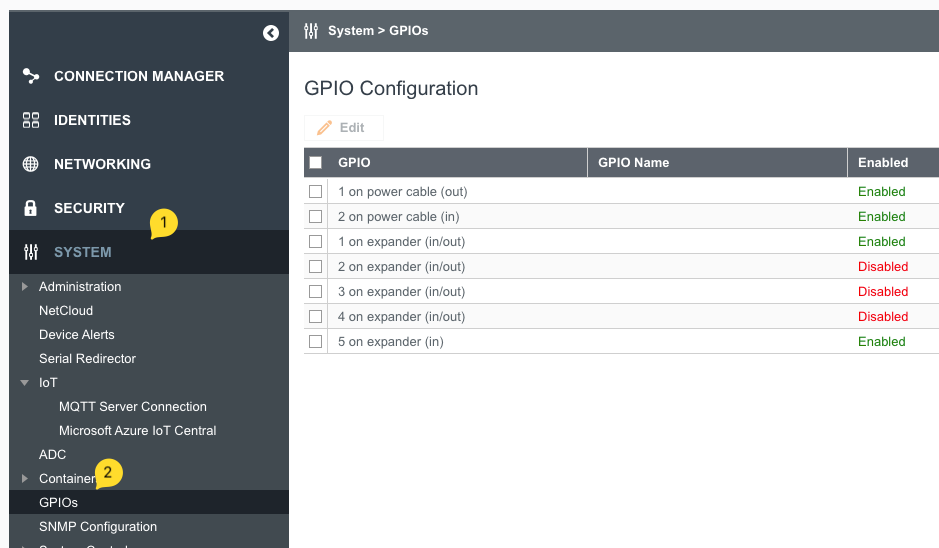Sort by the GPIO Name column header
939x548 pixels.
pos(633,163)
